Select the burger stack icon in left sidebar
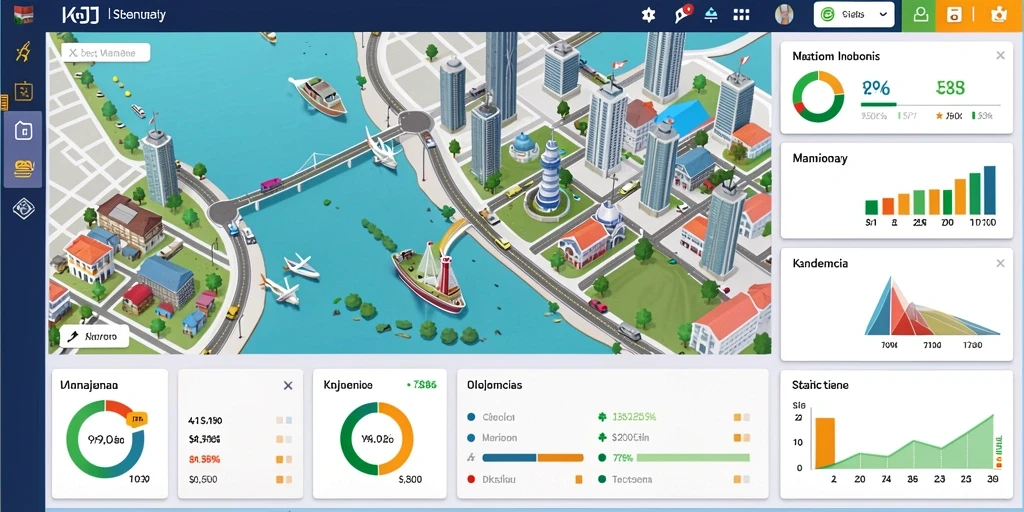Viewport: 1024px width, 512px height. 23,170
